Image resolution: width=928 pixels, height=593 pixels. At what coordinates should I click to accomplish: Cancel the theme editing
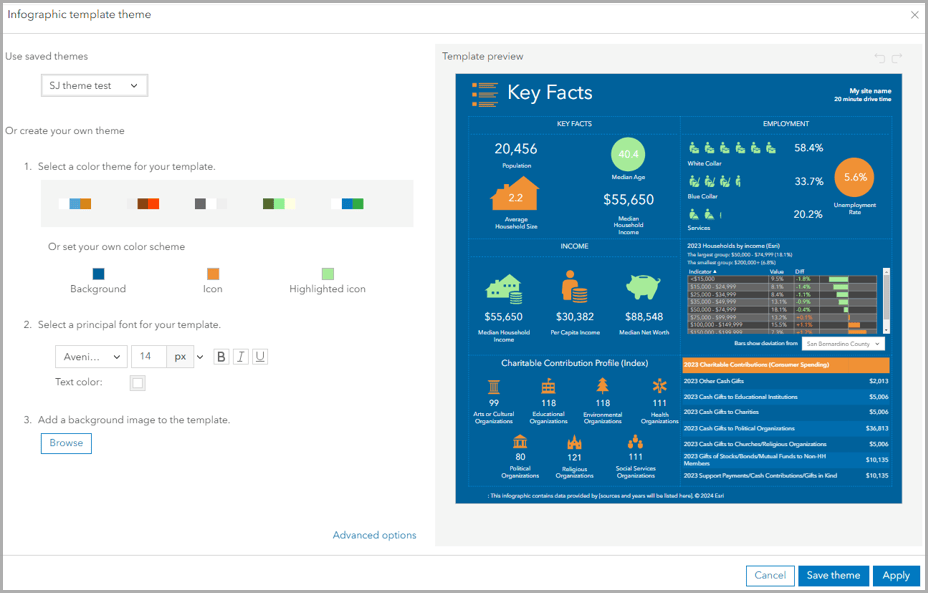click(770, 575)
